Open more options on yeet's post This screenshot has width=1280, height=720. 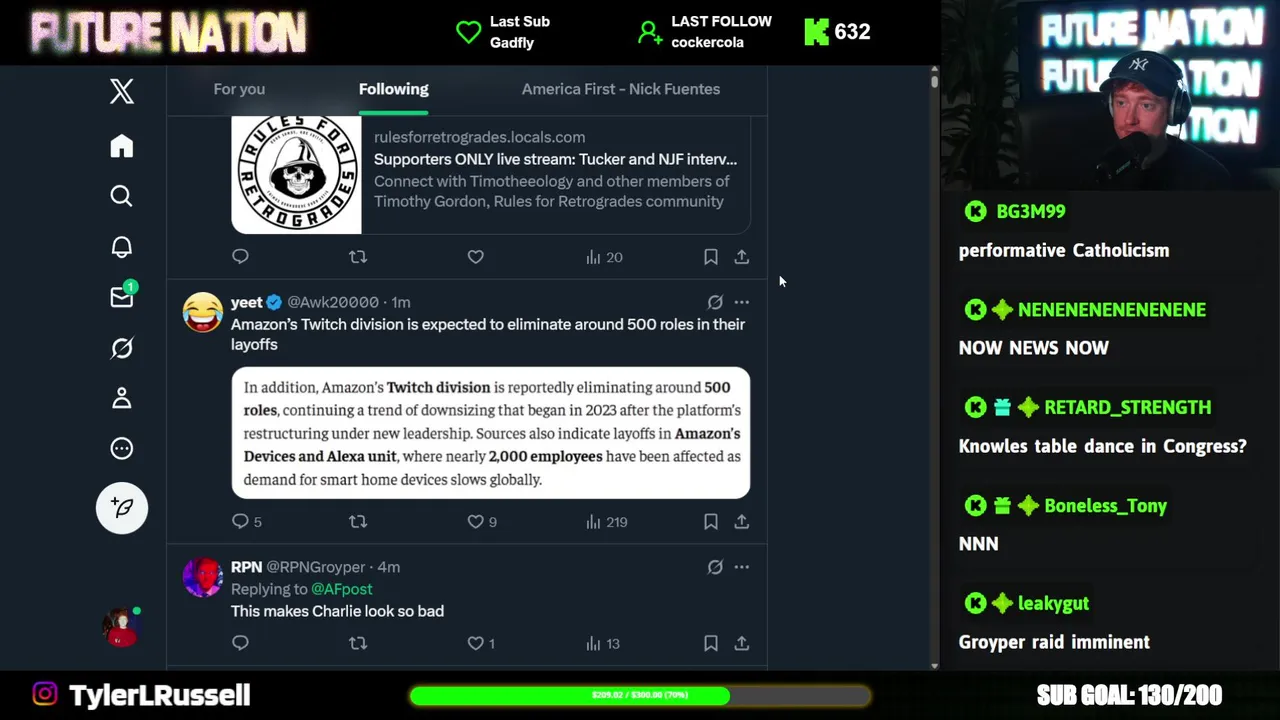(742, 302)
